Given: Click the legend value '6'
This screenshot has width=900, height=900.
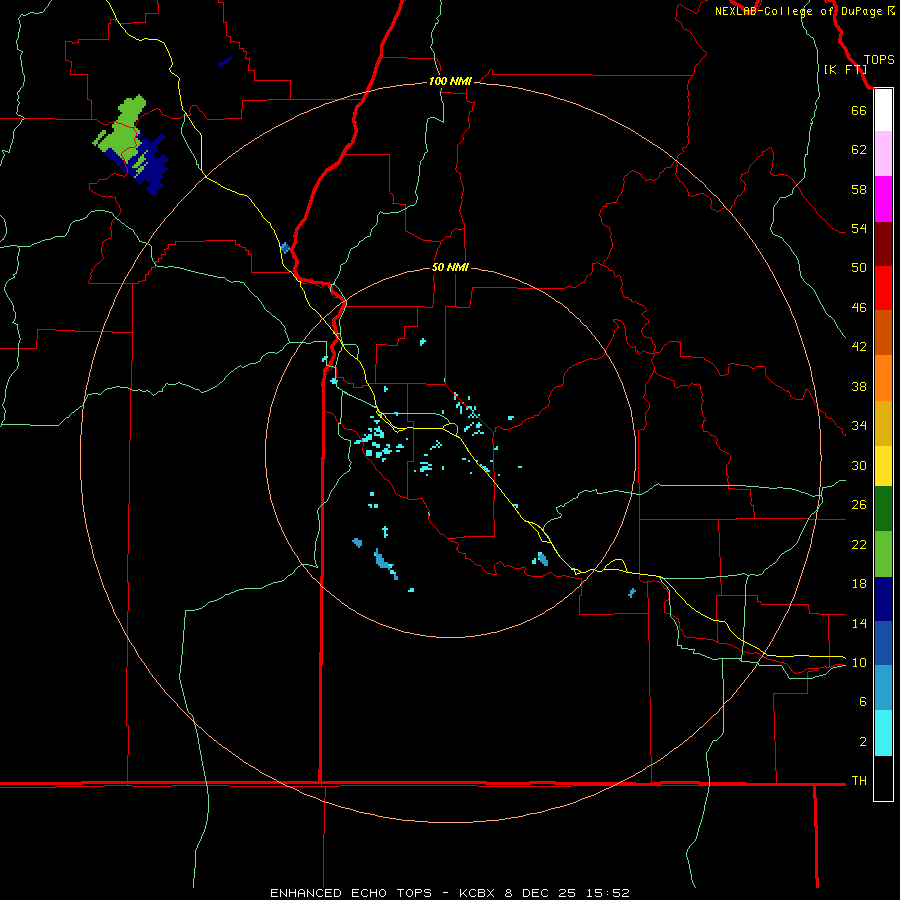Looking at the screenshot, I should pyautogui.click(x=863, y=702).
